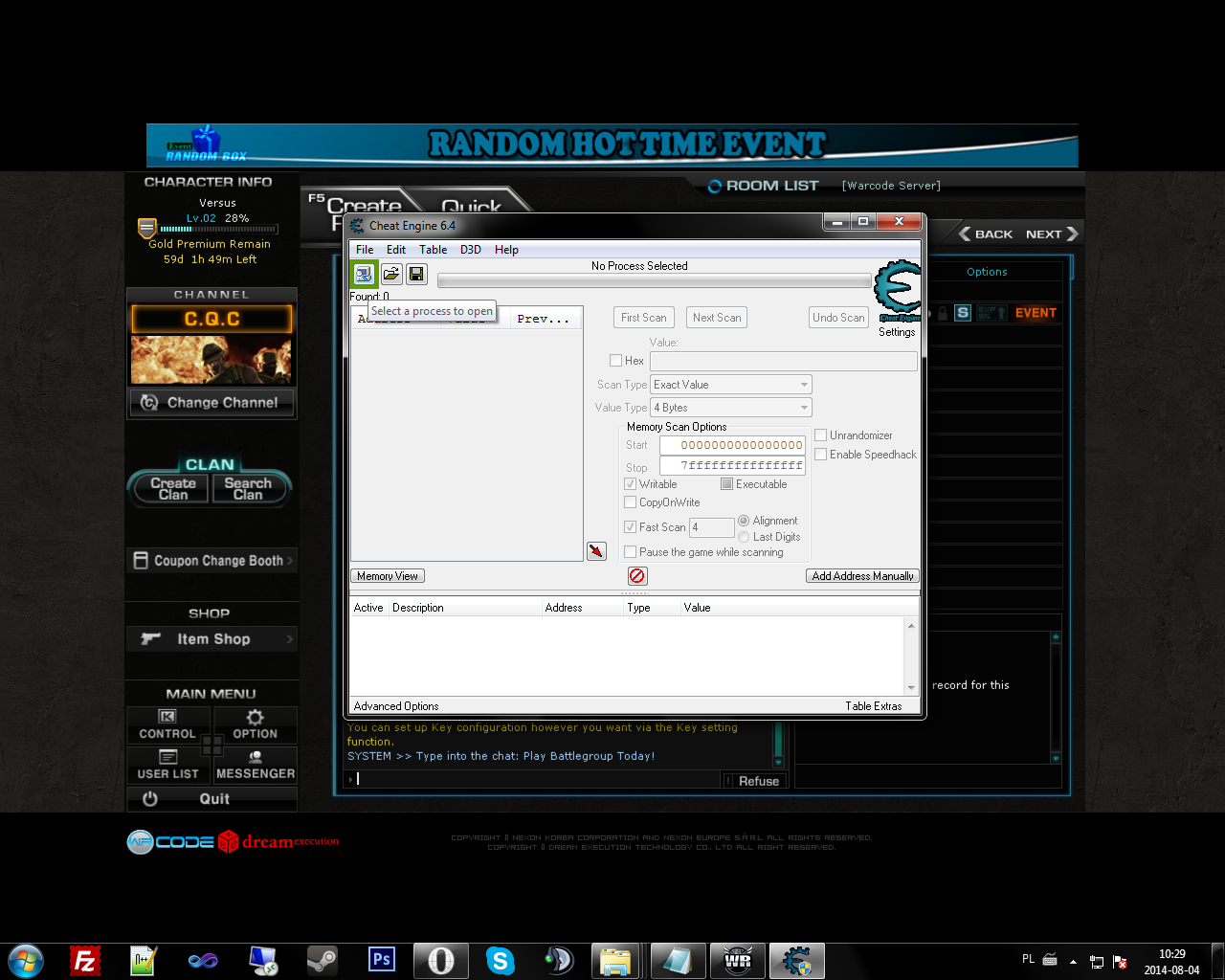The width and height of the screenshot is (1225, 980).
Task: Open the File menu in Cheat Engine
Action: click(x=365, y=250)
